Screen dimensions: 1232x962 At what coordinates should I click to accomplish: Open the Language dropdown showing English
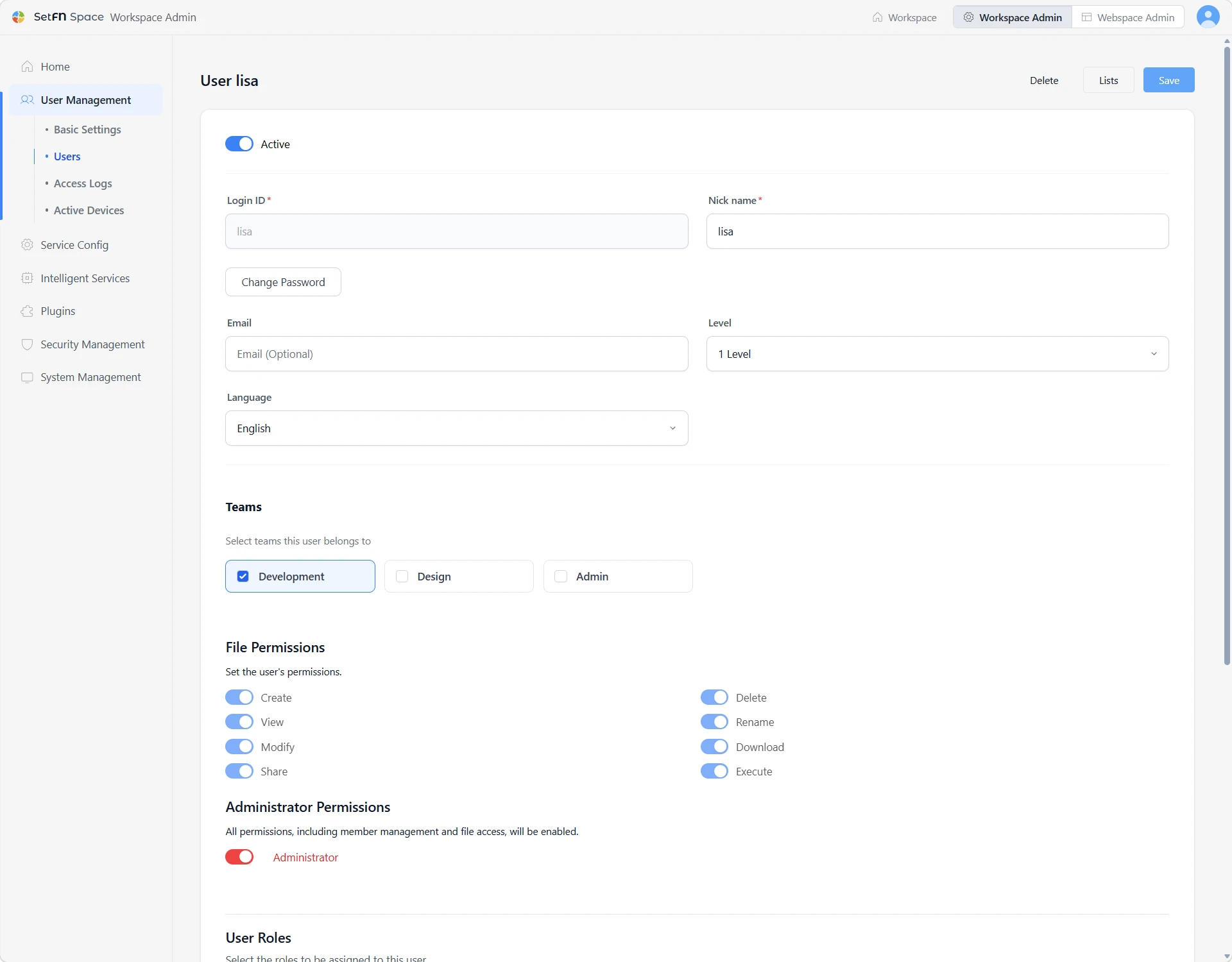coord(457,428)
